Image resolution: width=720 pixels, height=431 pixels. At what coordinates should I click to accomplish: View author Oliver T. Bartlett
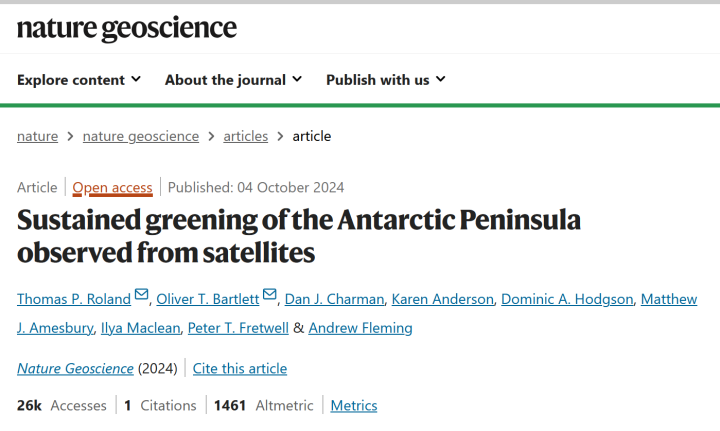click(x=206, y=299)
